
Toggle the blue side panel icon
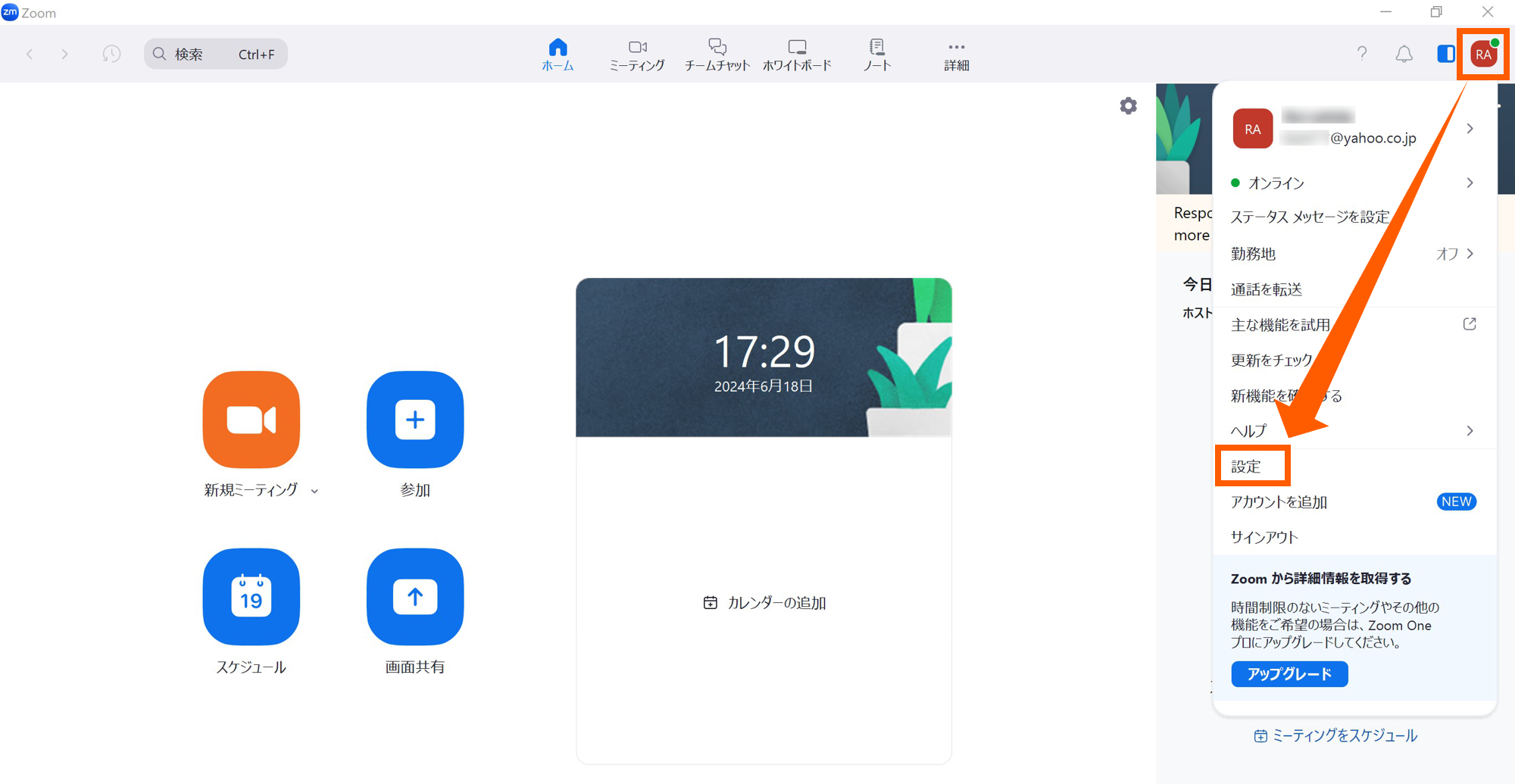[1445, 54]
